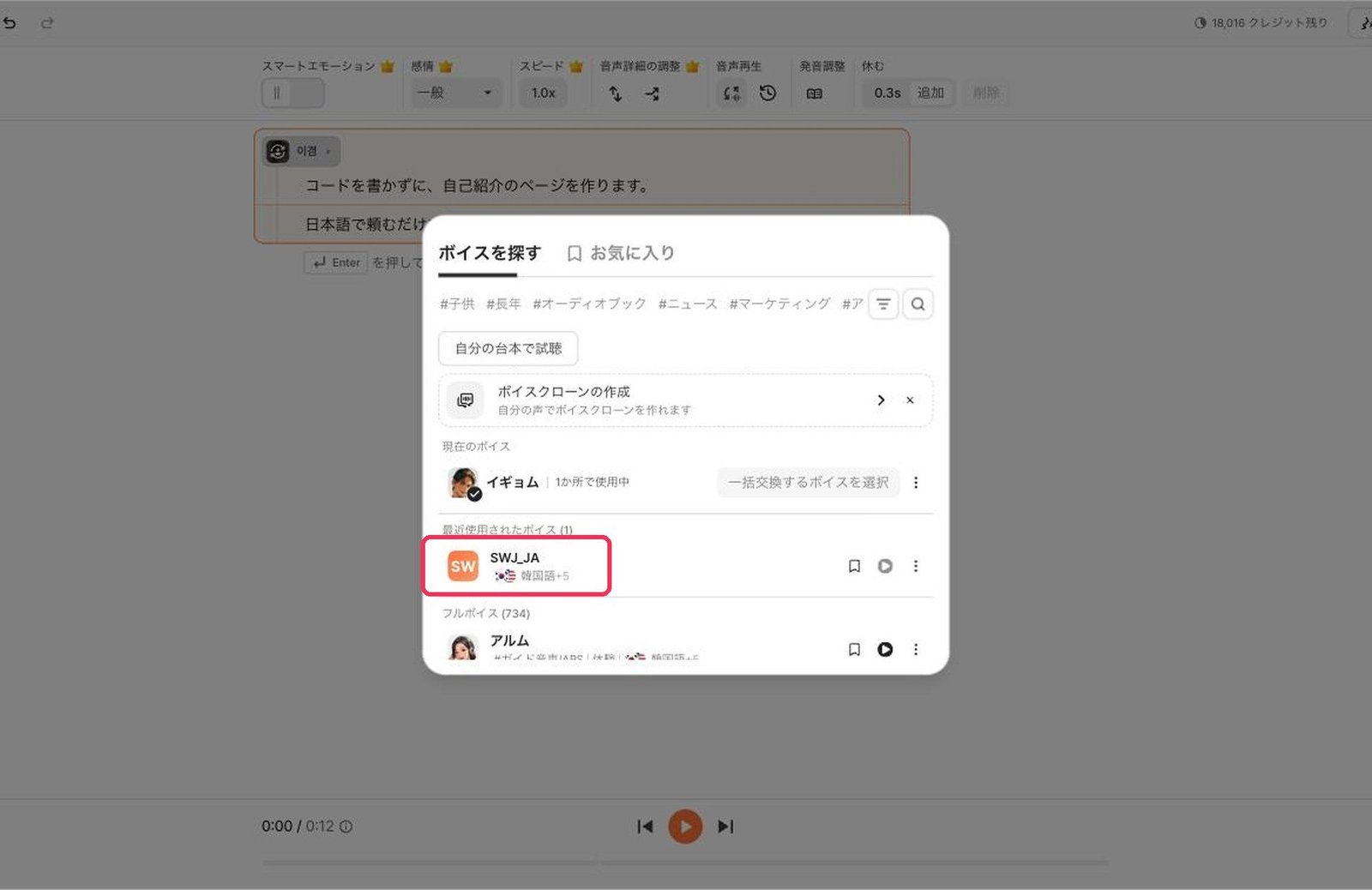
Task: Skip to previous segment
Action: click(x=645, y=827)
